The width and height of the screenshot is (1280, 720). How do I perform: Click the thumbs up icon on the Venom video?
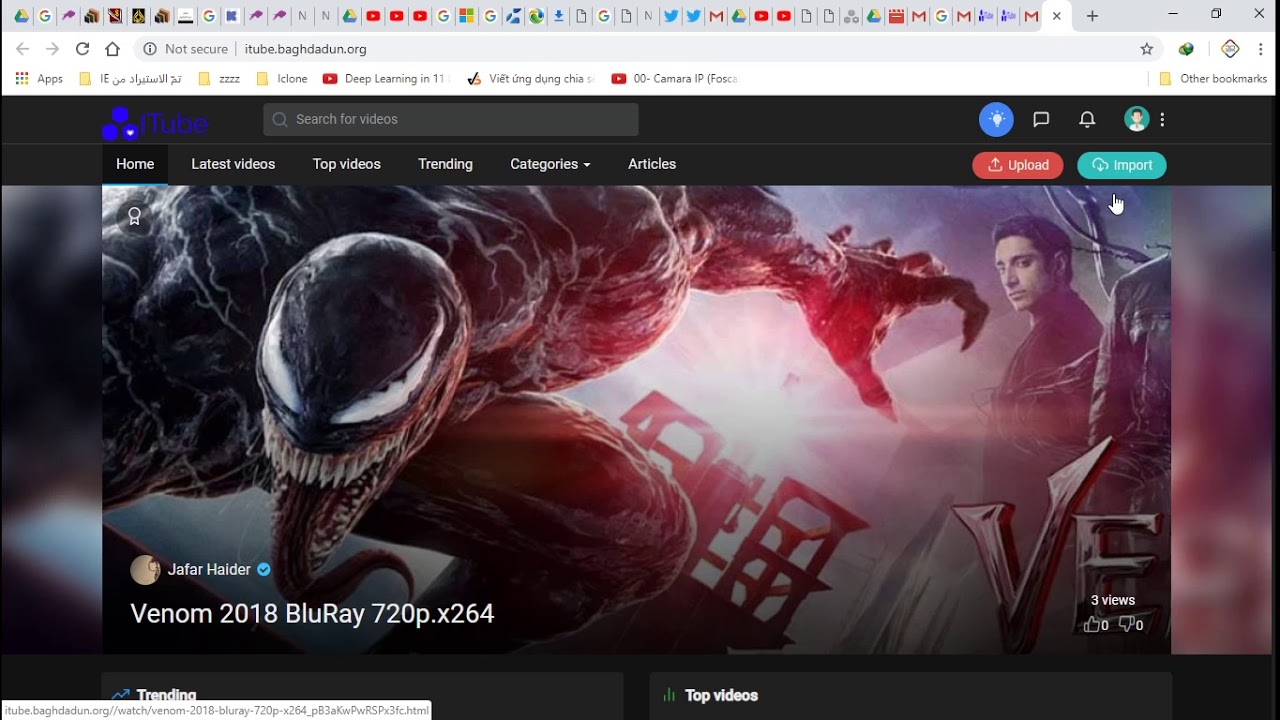tap(1092, 625)
